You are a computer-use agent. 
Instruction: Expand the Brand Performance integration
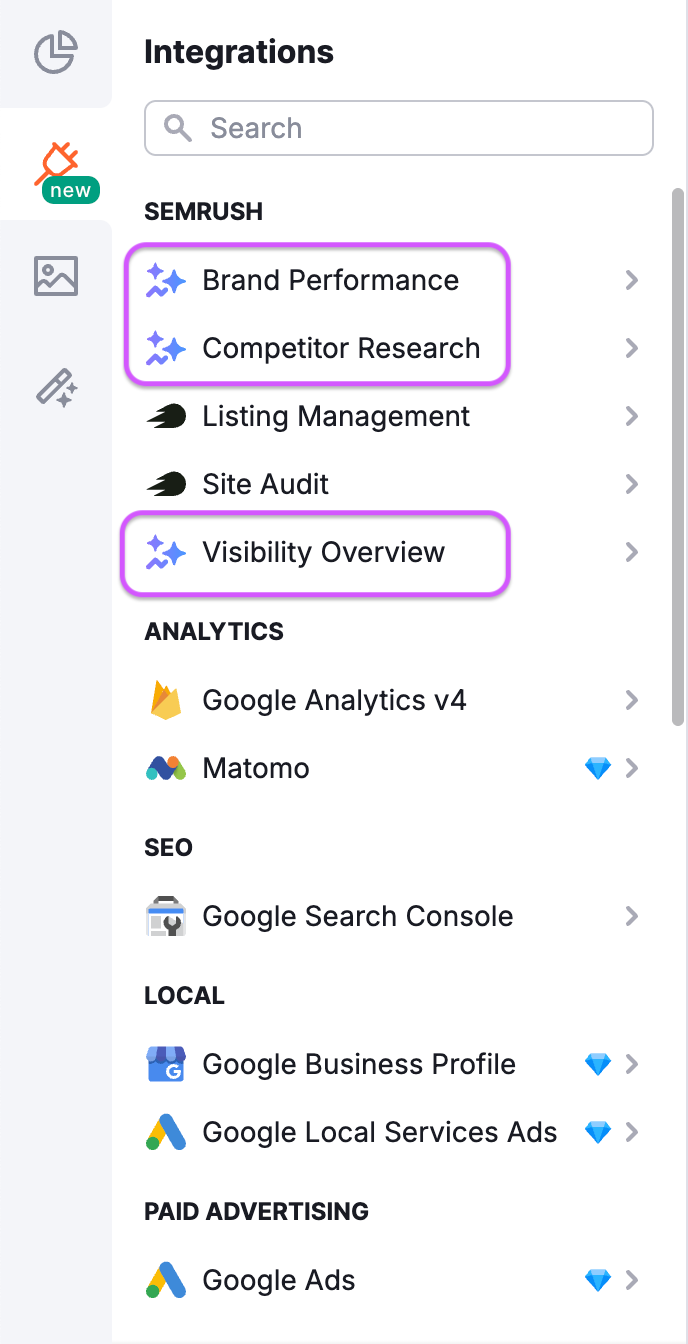[x=631, y=281]
